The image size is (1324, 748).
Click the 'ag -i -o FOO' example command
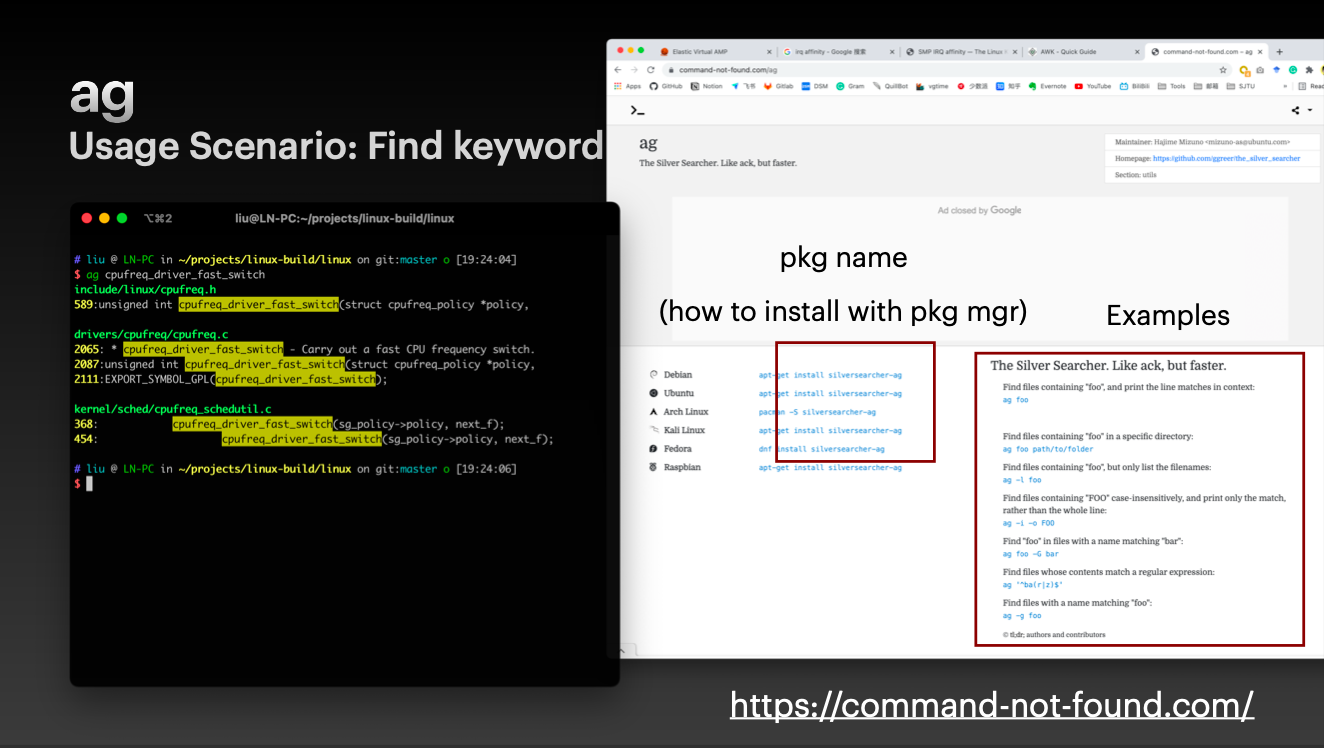click(x=1028, y=523)
